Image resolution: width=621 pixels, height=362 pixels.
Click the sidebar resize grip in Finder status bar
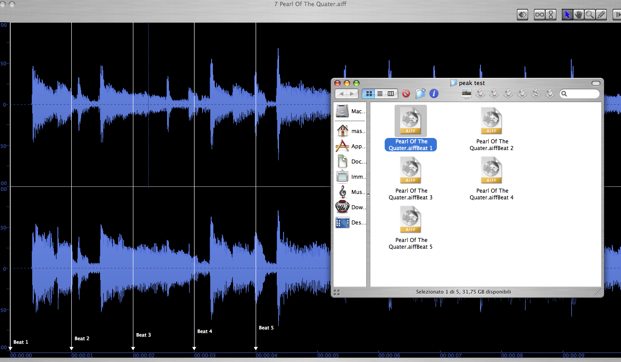click(x=337, y=292)
